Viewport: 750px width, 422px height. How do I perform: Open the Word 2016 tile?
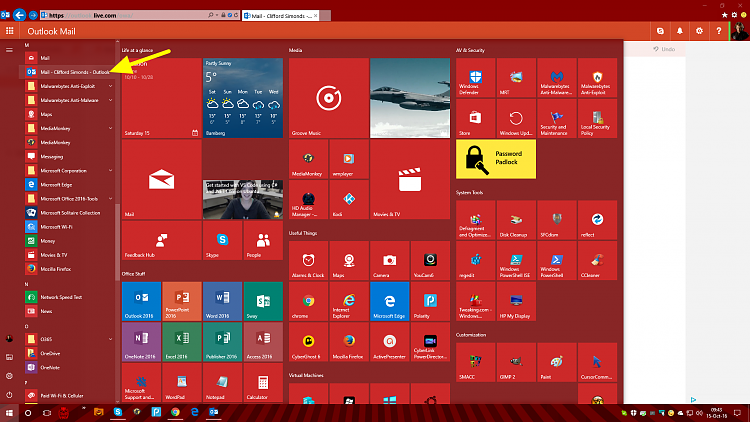pyautogui.click(x=222, y=301)
